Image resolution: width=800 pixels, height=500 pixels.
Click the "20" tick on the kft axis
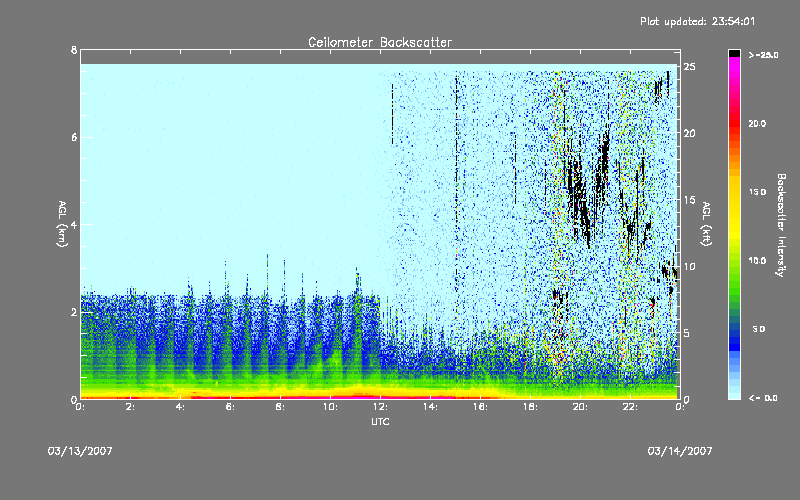point(690,133)
